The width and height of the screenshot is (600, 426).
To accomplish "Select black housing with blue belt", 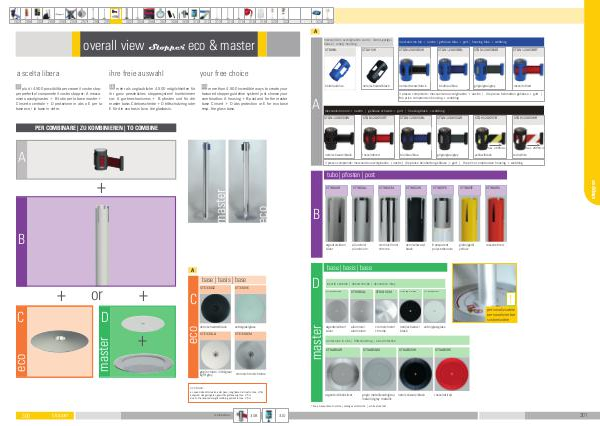I will [x=415, y=138].
